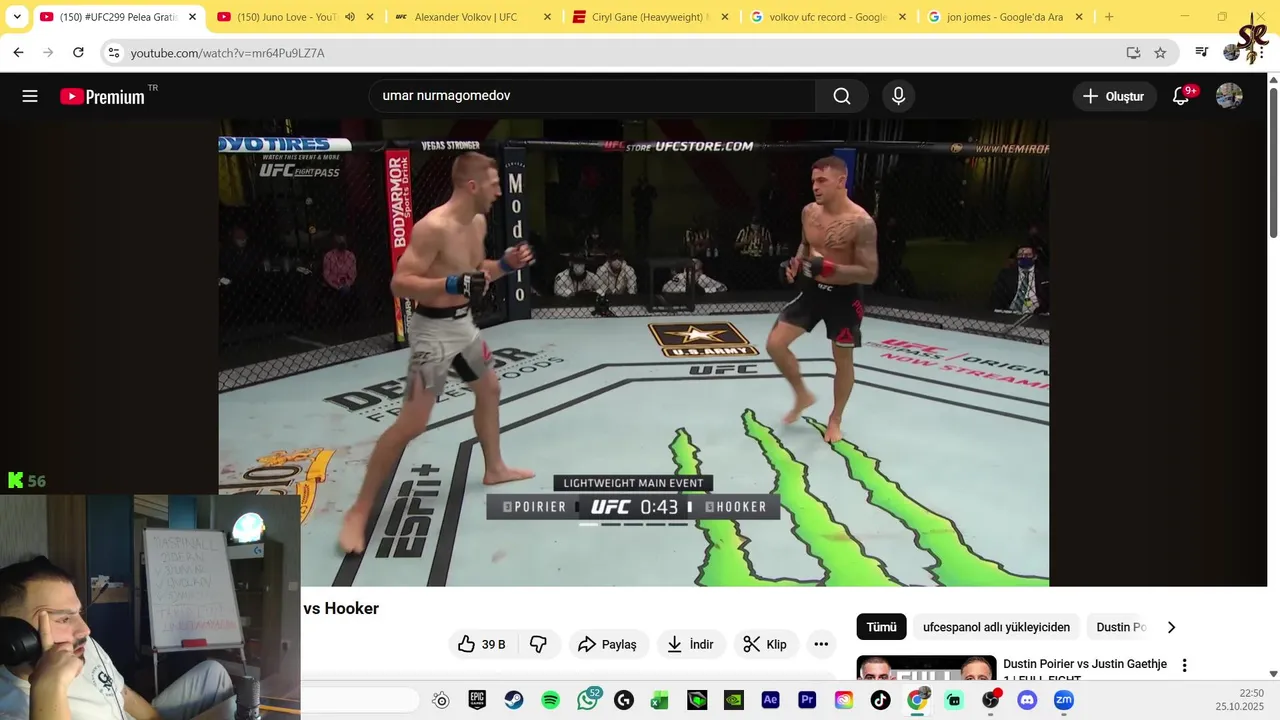Reload the current page

pos(78,52)
